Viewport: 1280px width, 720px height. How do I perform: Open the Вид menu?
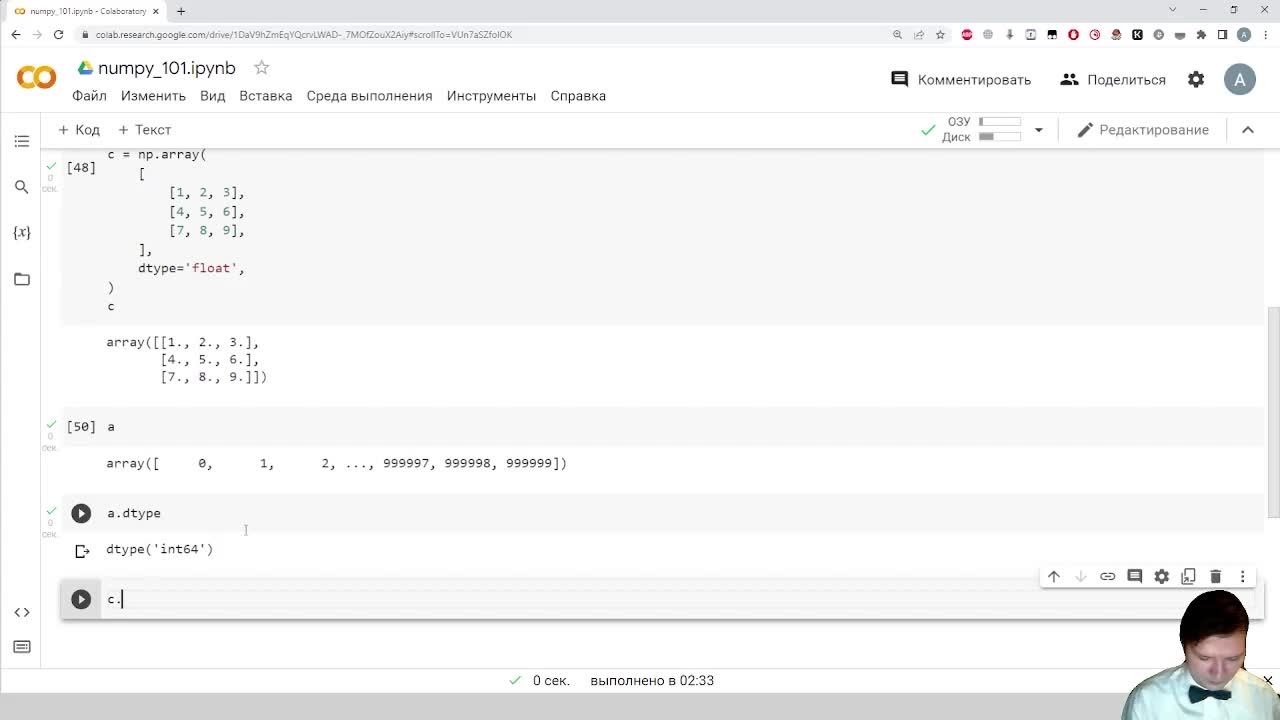point(212,96)
